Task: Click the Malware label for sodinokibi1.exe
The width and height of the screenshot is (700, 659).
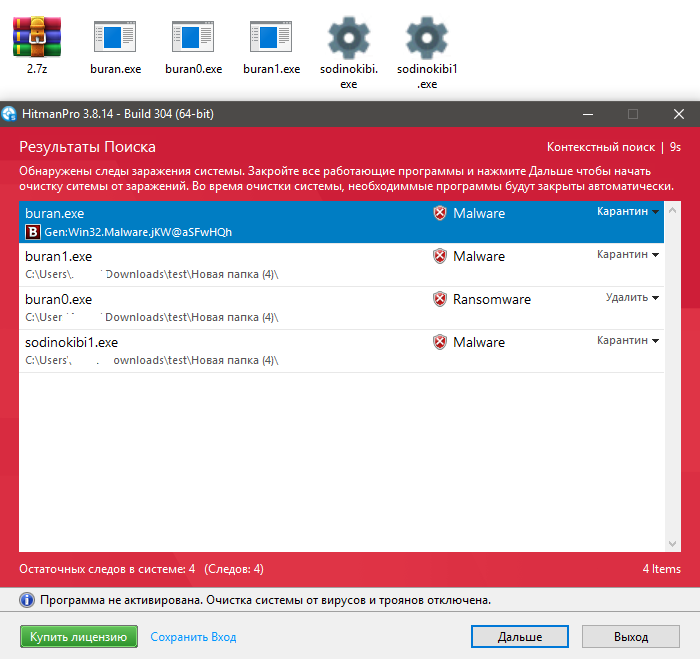Action: (479, 342)
